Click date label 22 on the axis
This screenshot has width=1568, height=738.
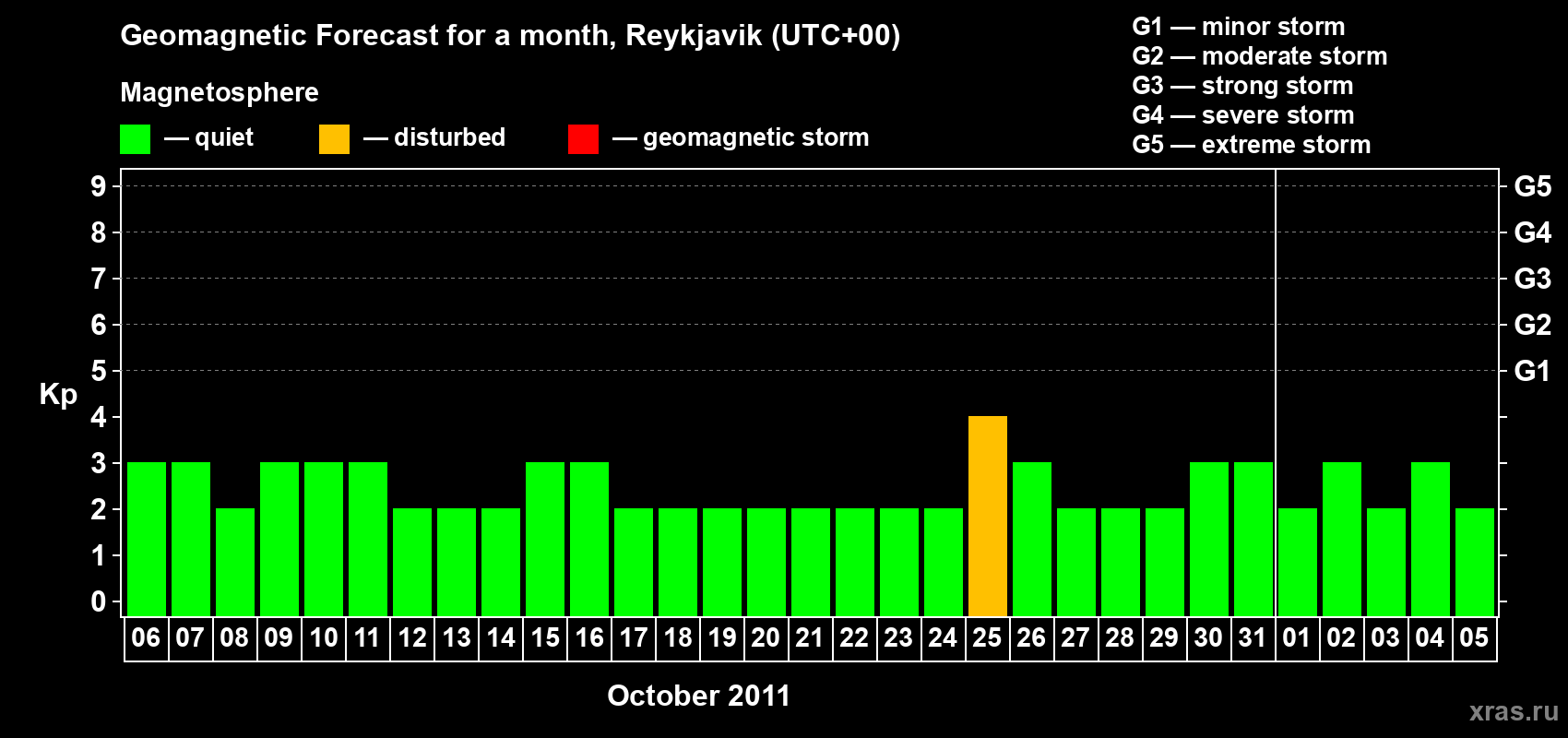pos(854,637)
